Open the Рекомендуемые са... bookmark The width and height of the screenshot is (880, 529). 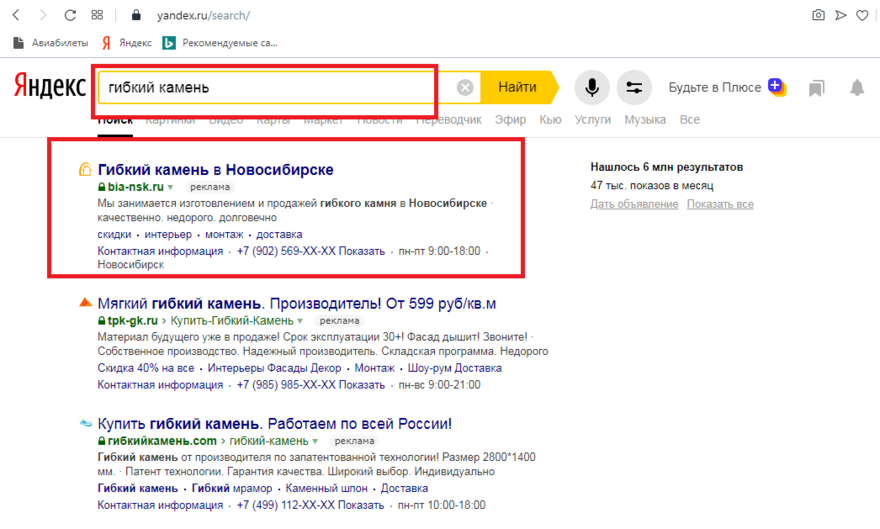pyautogui.click(x=220, y=43)
